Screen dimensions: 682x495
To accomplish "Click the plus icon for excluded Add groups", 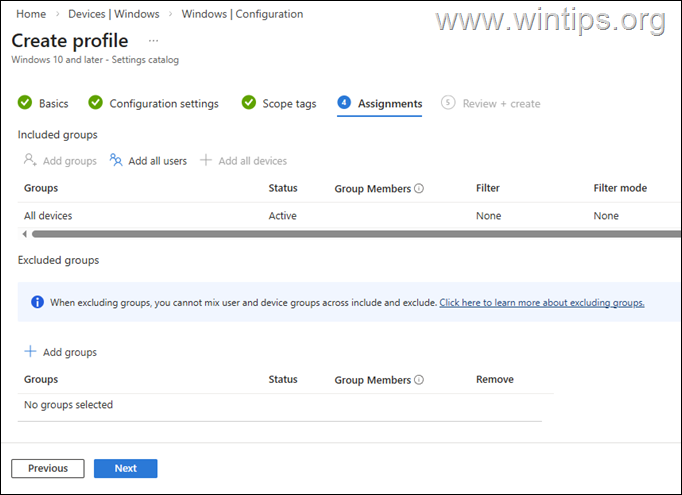I will coord(30,351).
